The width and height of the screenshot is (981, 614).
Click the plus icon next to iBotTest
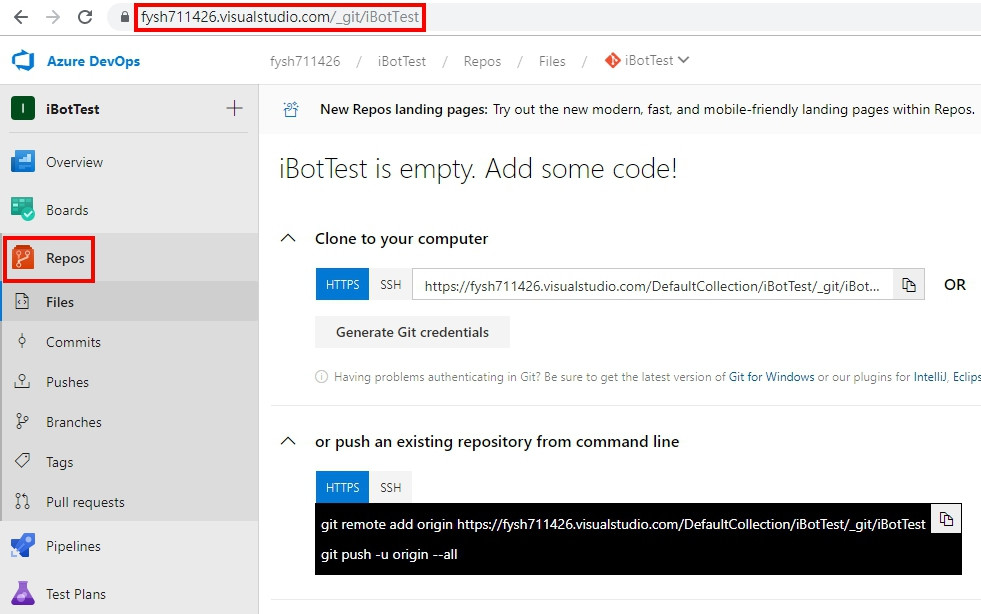(234, 108)
